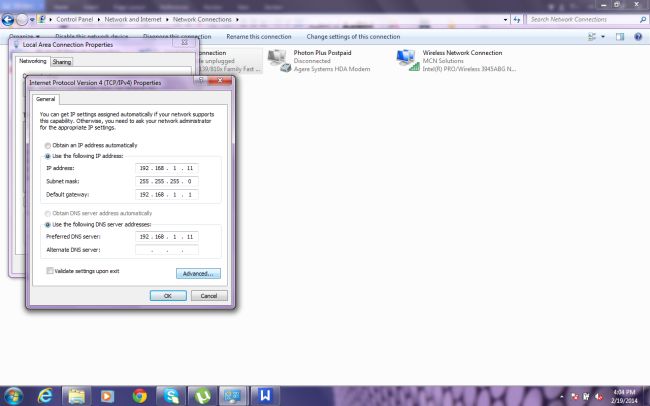Select the Wireless Network Connection icon
Viewport: 650px width, 406px height.
pos(408,60)
